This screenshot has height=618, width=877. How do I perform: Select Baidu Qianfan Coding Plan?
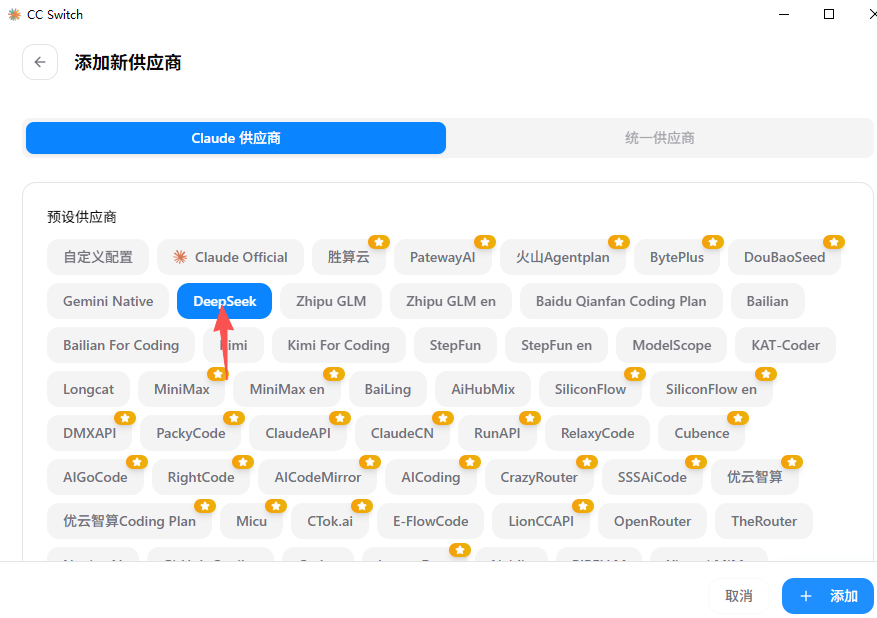pos(621,301)
